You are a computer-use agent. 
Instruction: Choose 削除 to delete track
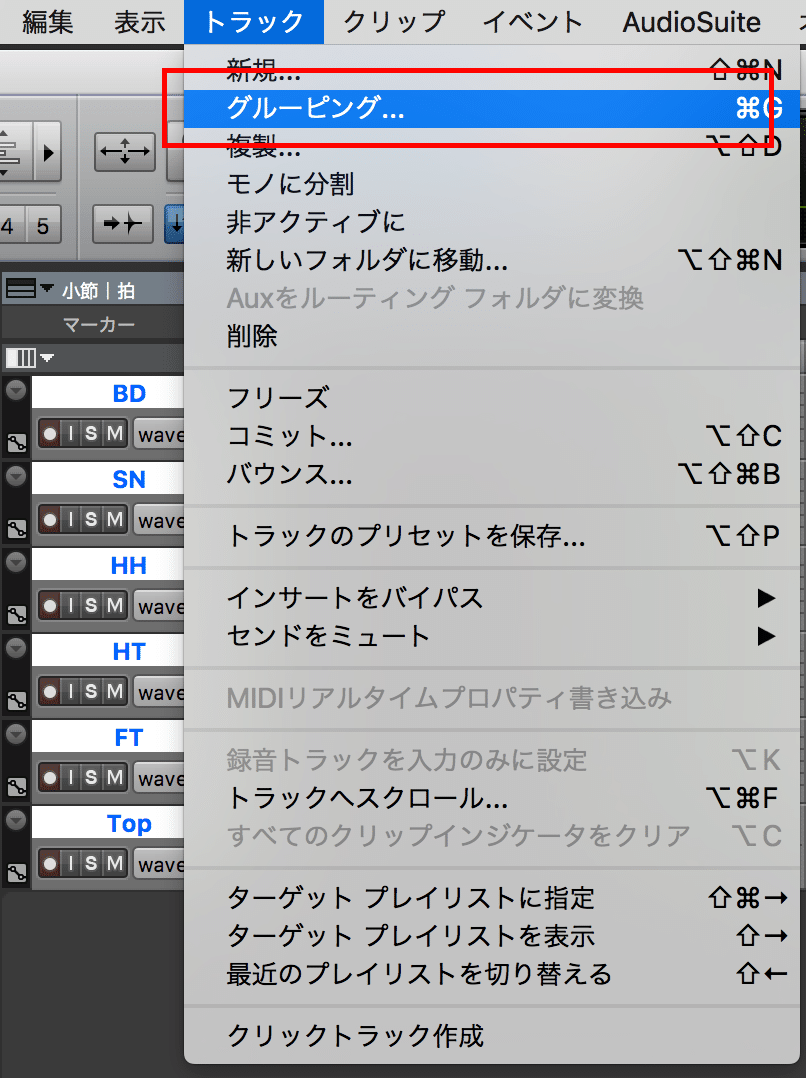click(x=494, y=336)
